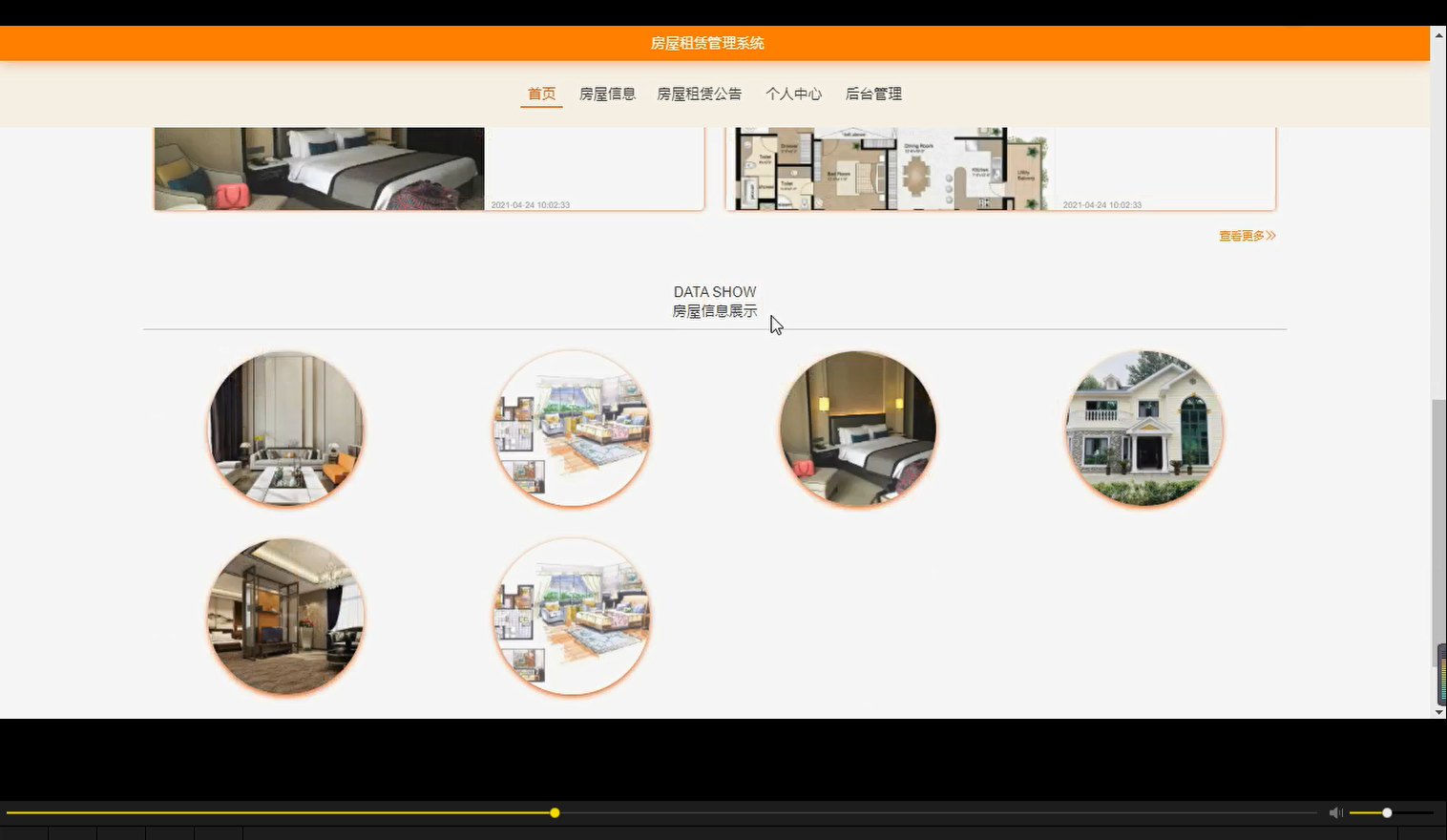Open the apartment floor plan card at top right

coord(1000,168)
